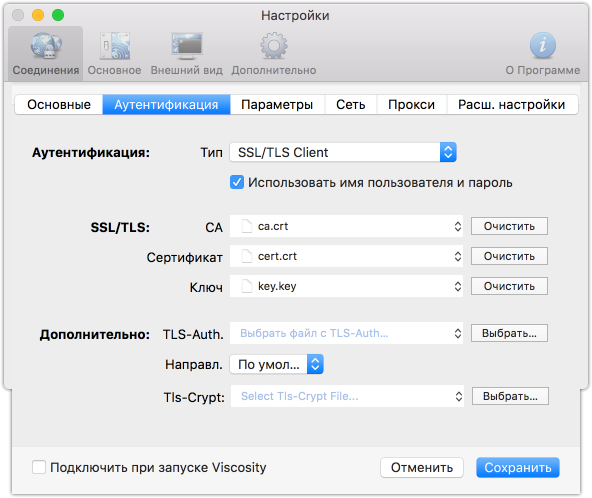Open the Внешний вид preferences icon
The width and height of the screenshot is (592, 498).
tap(187, 46)
